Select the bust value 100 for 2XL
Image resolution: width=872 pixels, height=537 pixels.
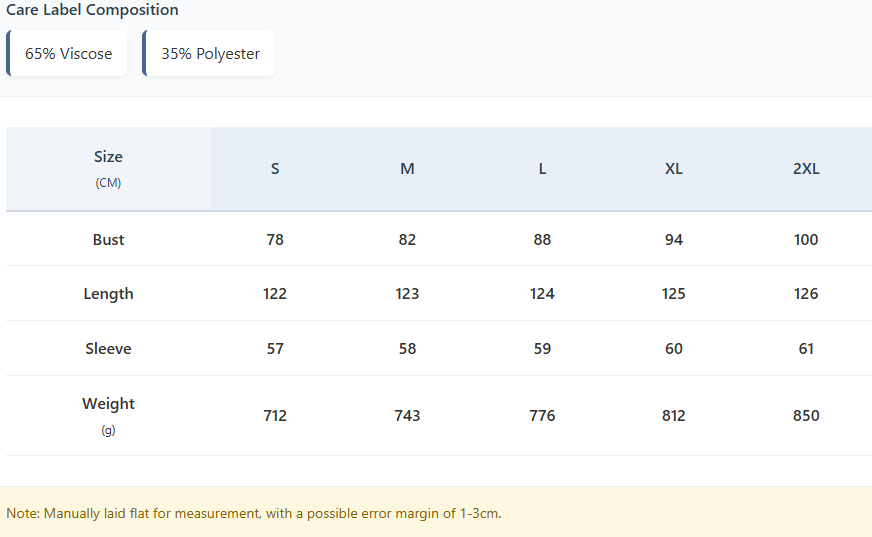coord(806,240)
